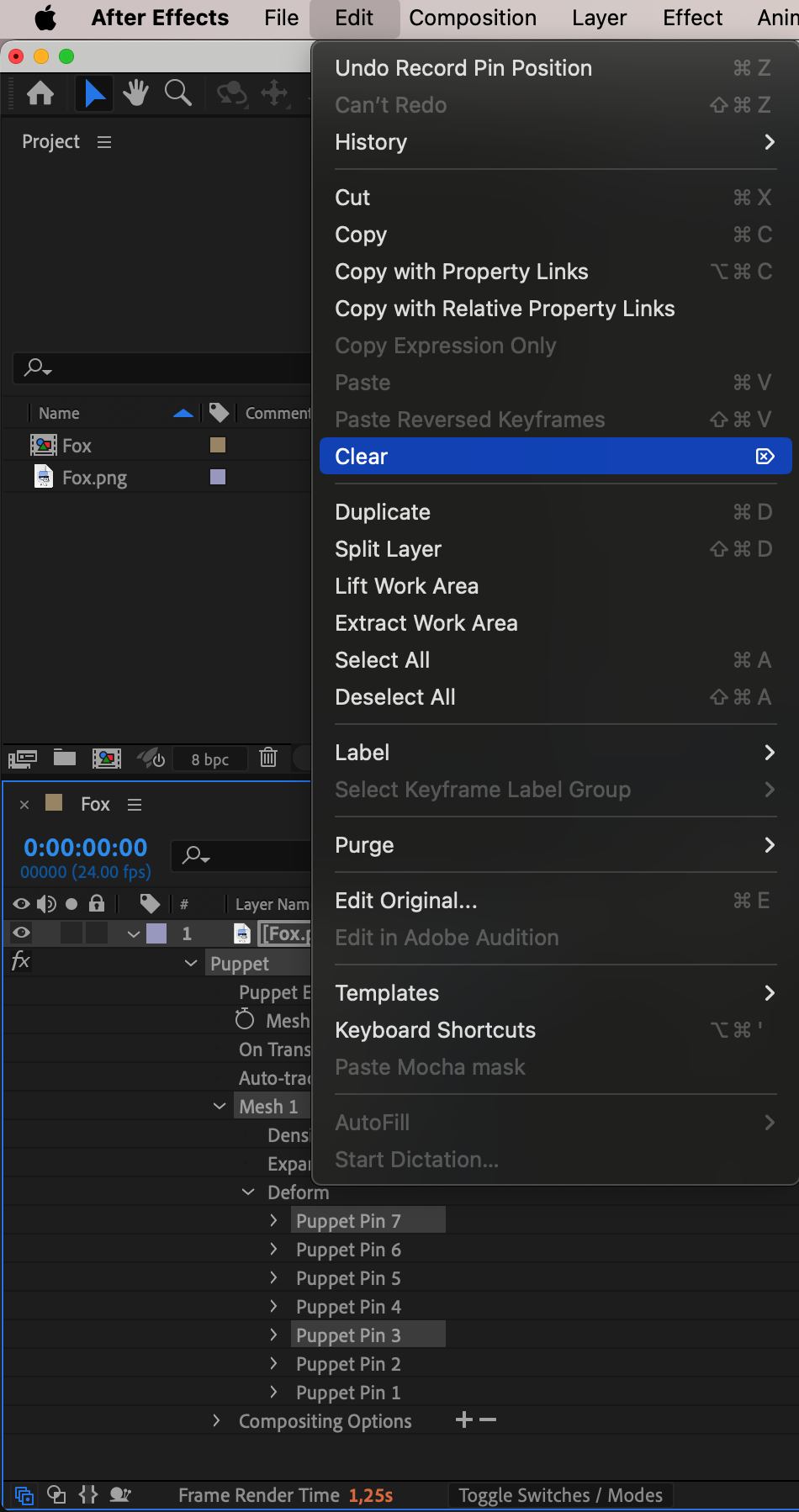Expand Puppet Pin 7 properties
The width and height of the screenshot is (799, 1512).
pos(273,1220)
